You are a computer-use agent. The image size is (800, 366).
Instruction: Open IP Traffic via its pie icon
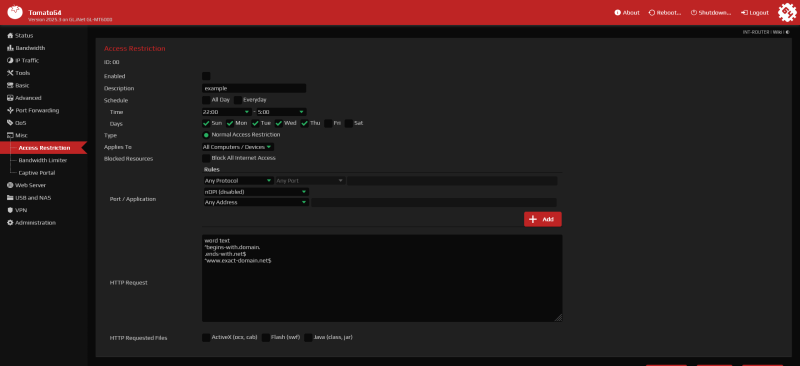point(10,60)
